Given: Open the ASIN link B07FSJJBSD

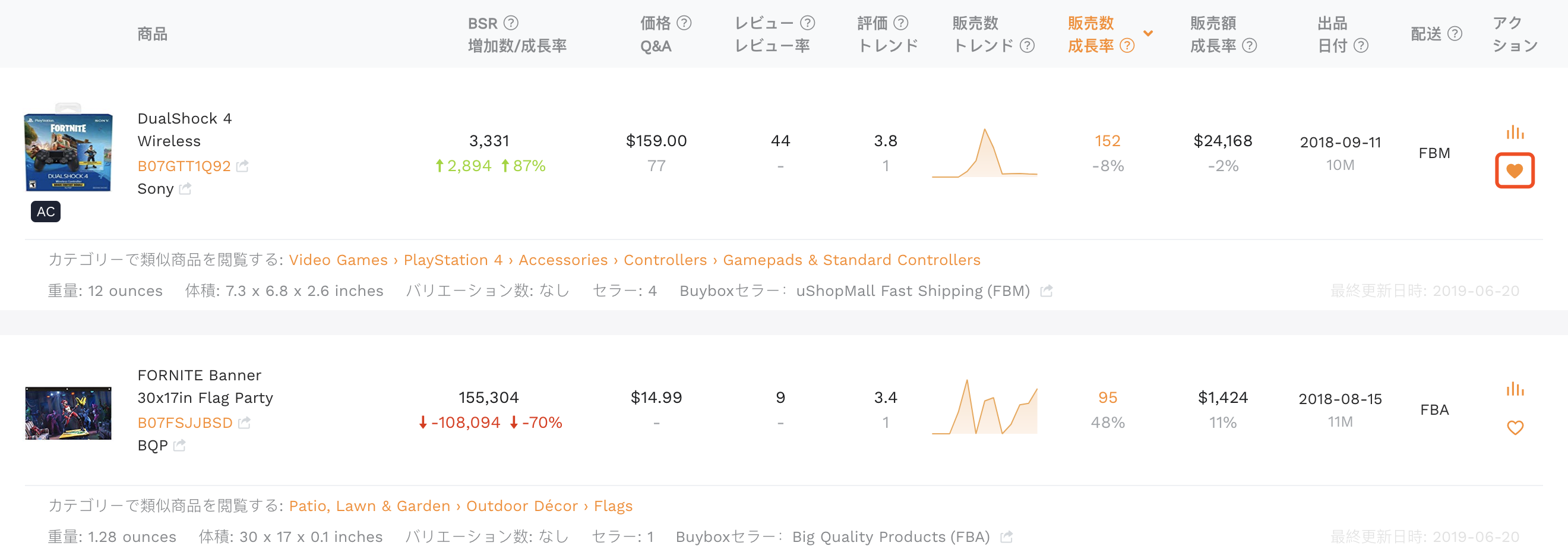Looking at the screenshot, I should click(185, 422).
